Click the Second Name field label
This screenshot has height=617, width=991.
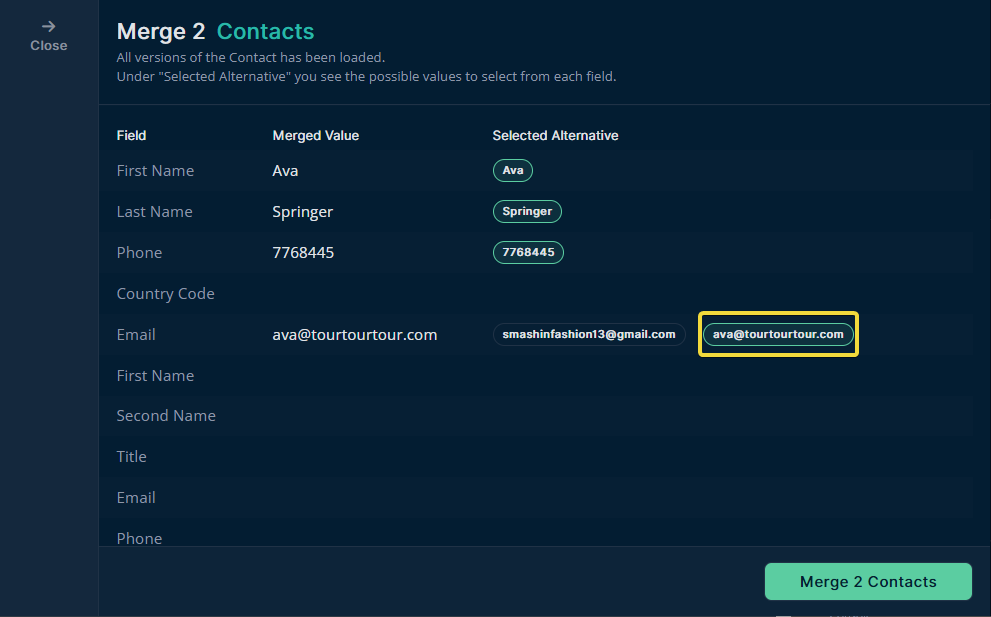coord(166,415)
